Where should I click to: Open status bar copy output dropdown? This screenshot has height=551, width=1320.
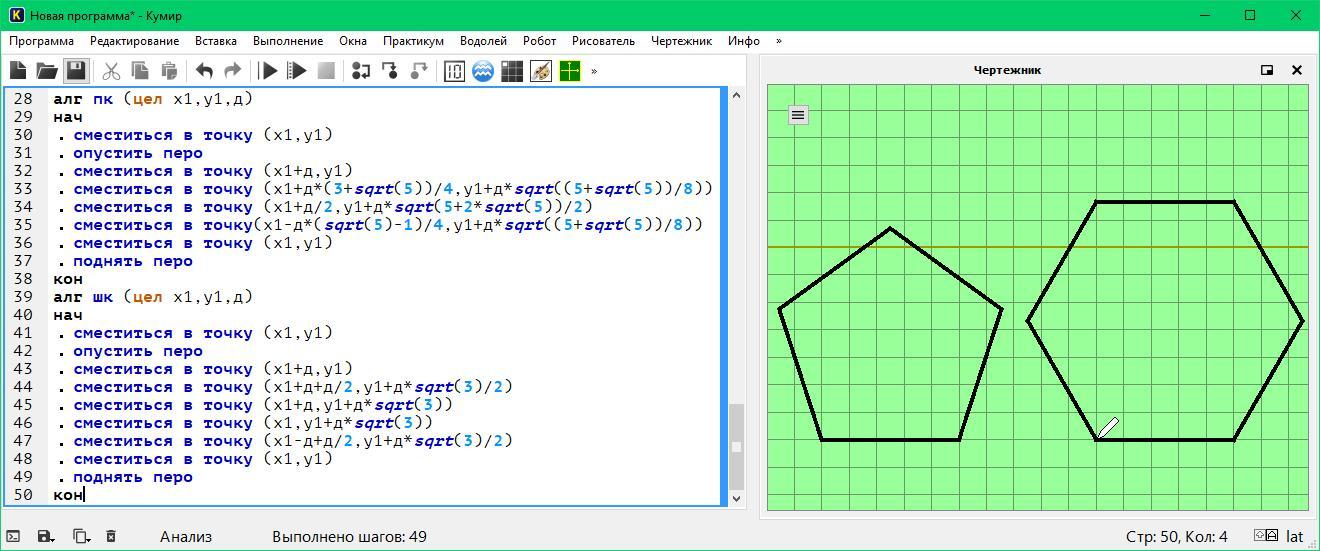click(x=81, y=537)
